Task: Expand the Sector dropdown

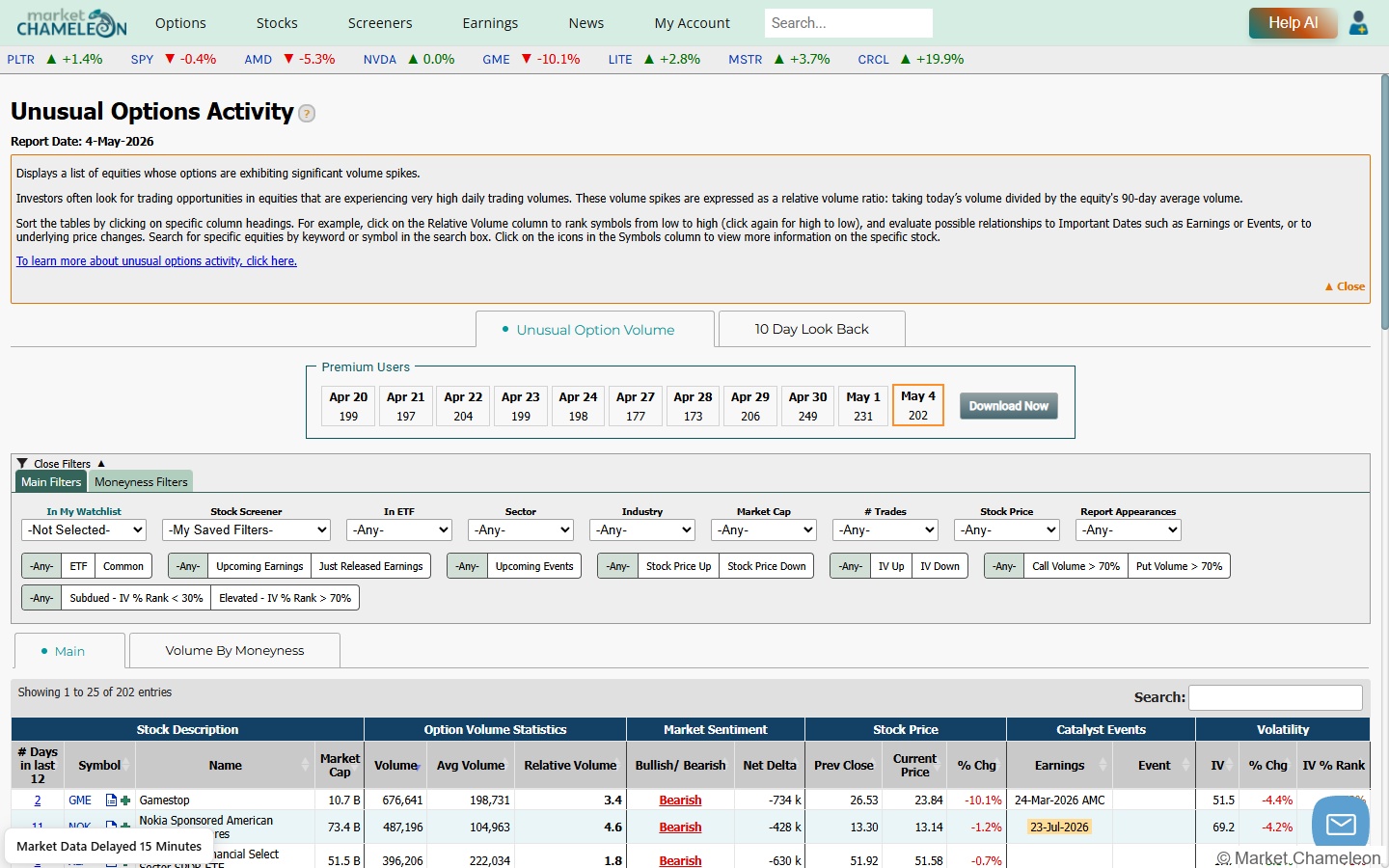Action: (521, 529)
